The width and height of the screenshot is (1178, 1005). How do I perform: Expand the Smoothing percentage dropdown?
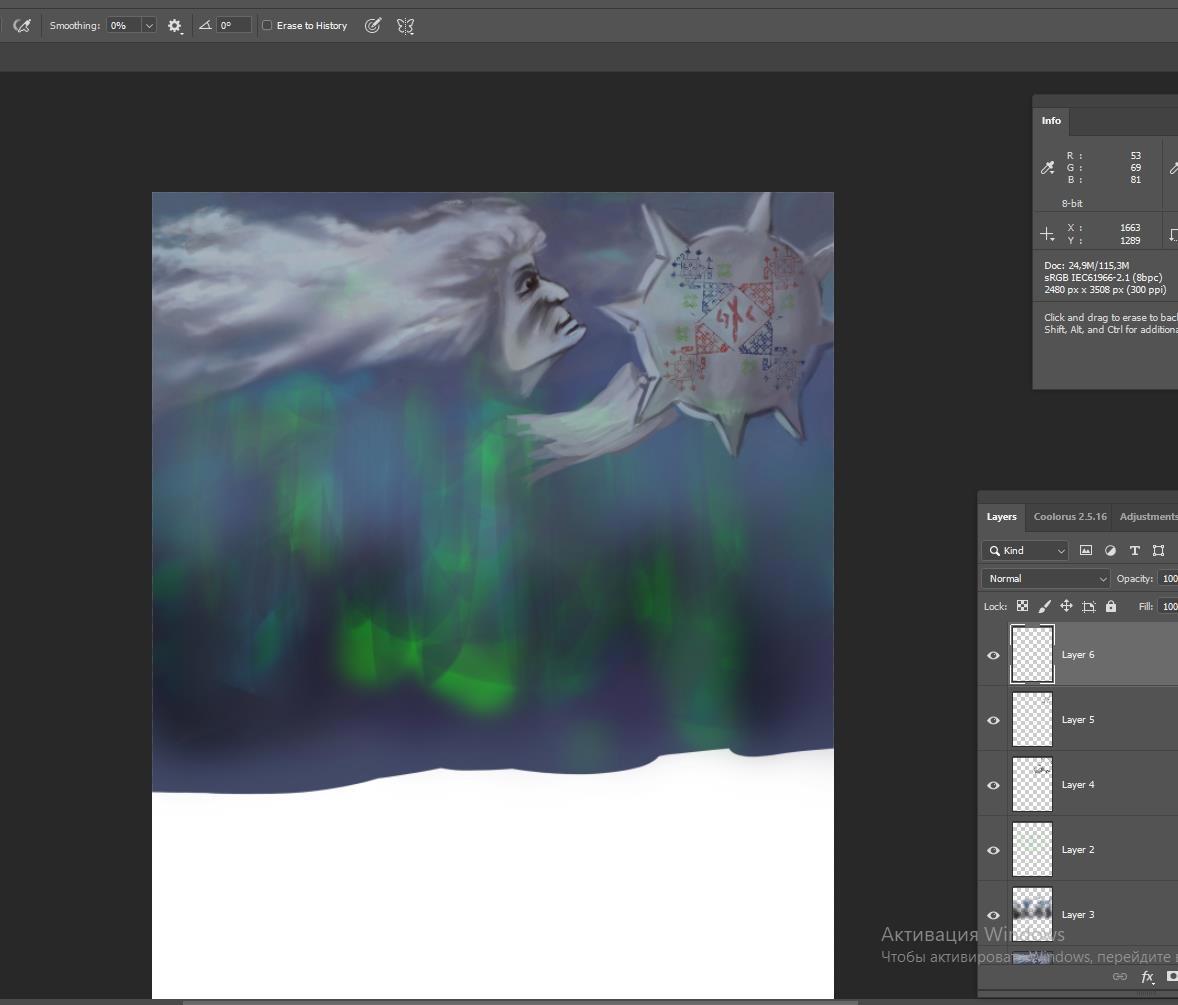[x=149, y=26]
